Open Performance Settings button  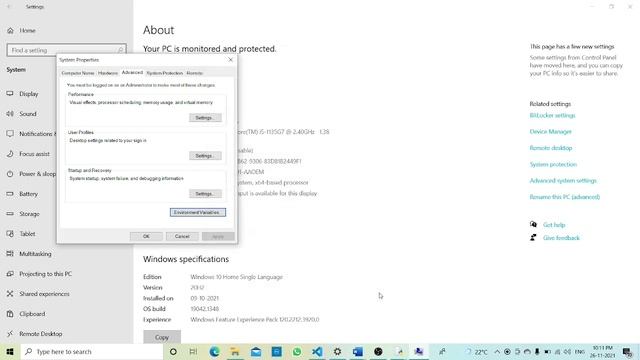click(x=205, y=118)
